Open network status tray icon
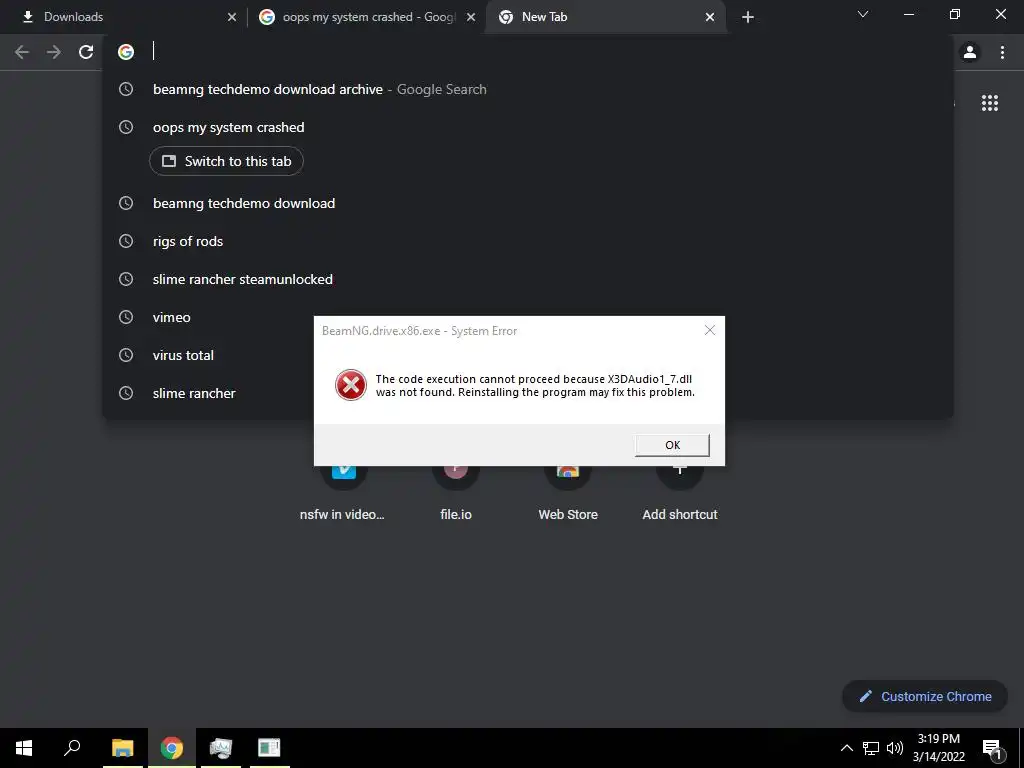Viewport: 1024px width, 768px height. coord(871,748)
